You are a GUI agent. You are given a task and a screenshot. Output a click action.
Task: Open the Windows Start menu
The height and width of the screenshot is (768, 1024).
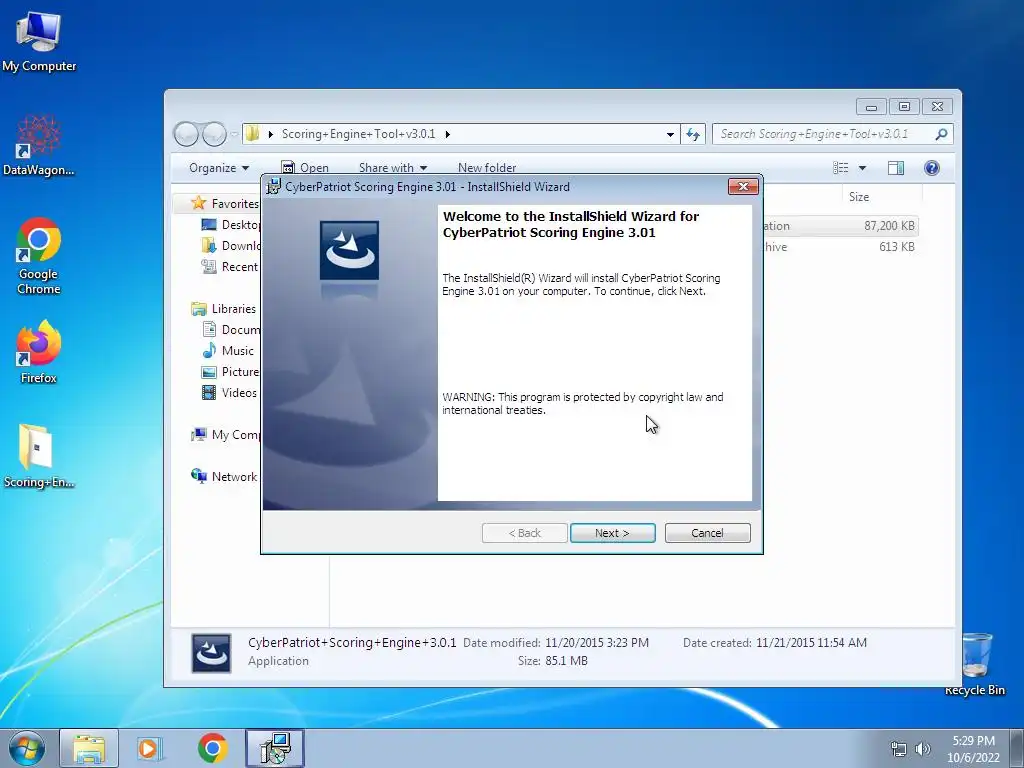point(27,748)
